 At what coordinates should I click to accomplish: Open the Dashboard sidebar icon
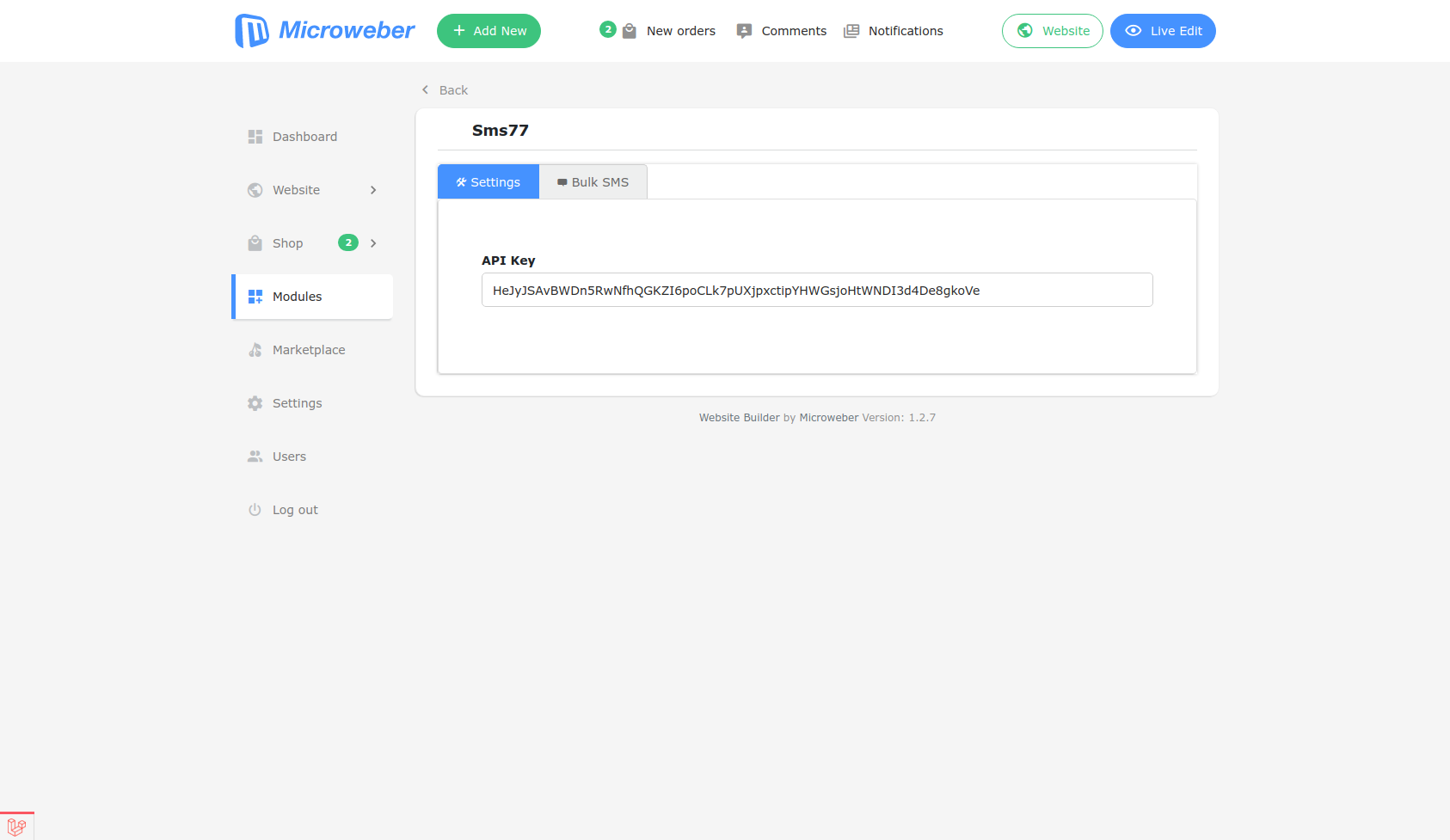point(255,137)
